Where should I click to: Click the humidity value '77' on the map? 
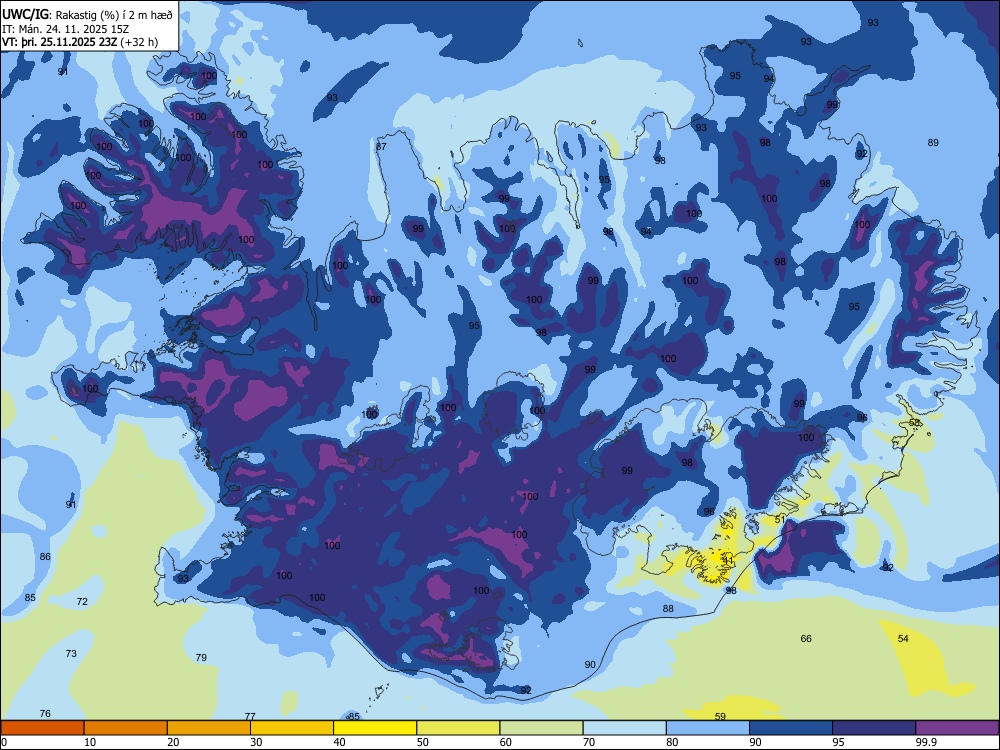(250, 716)
